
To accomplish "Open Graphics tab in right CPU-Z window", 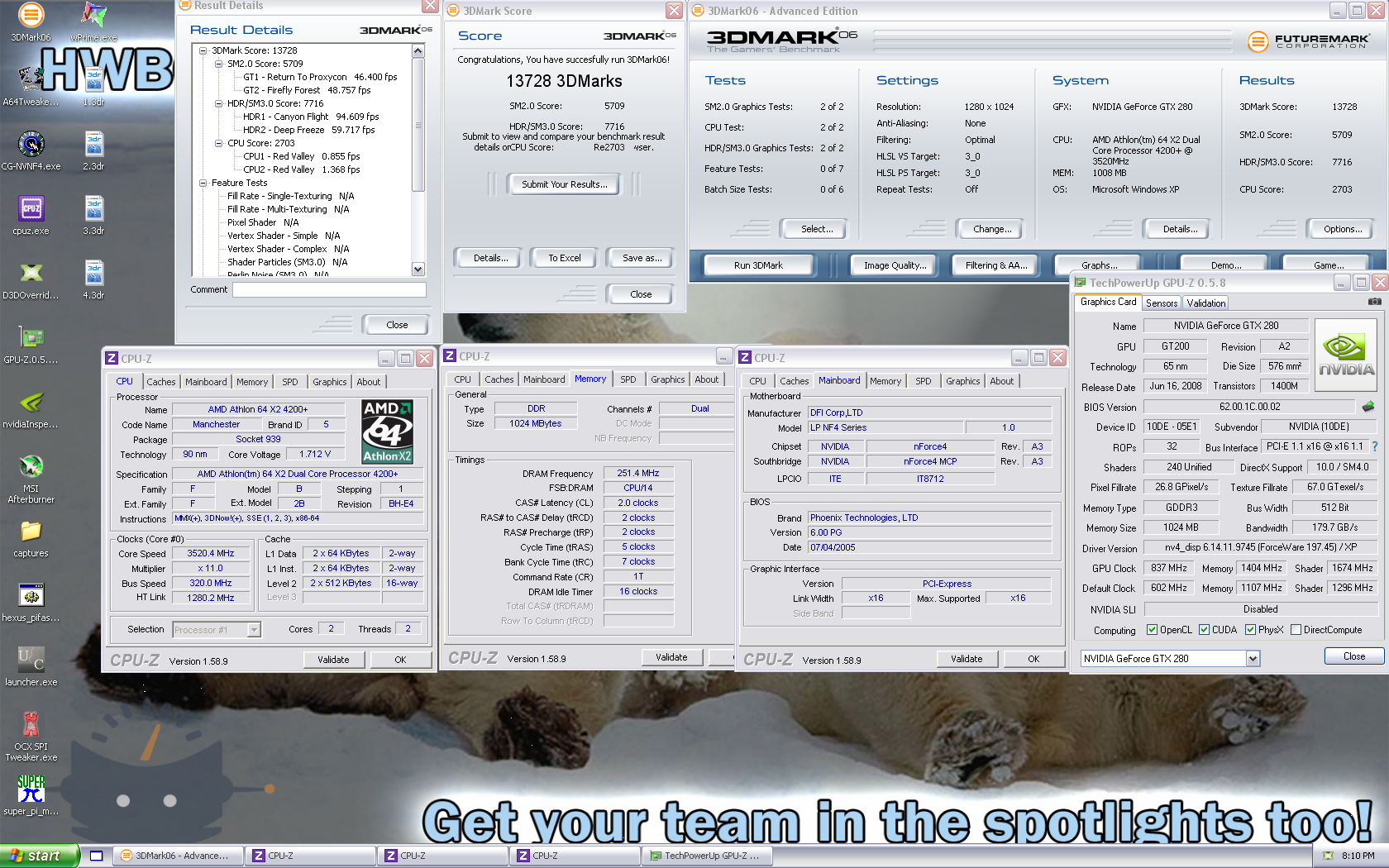I will click(x=963, y=381).
